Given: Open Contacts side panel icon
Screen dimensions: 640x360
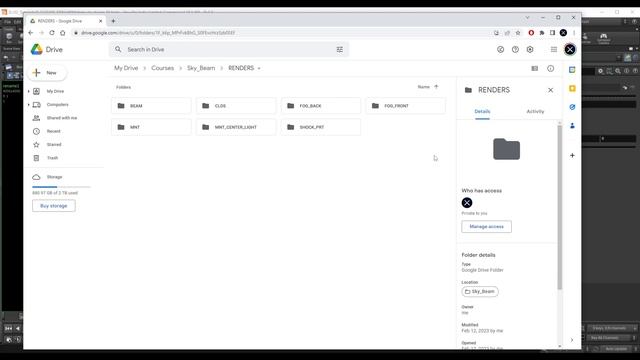Looking at the screenshot, I should click(572, 126).
